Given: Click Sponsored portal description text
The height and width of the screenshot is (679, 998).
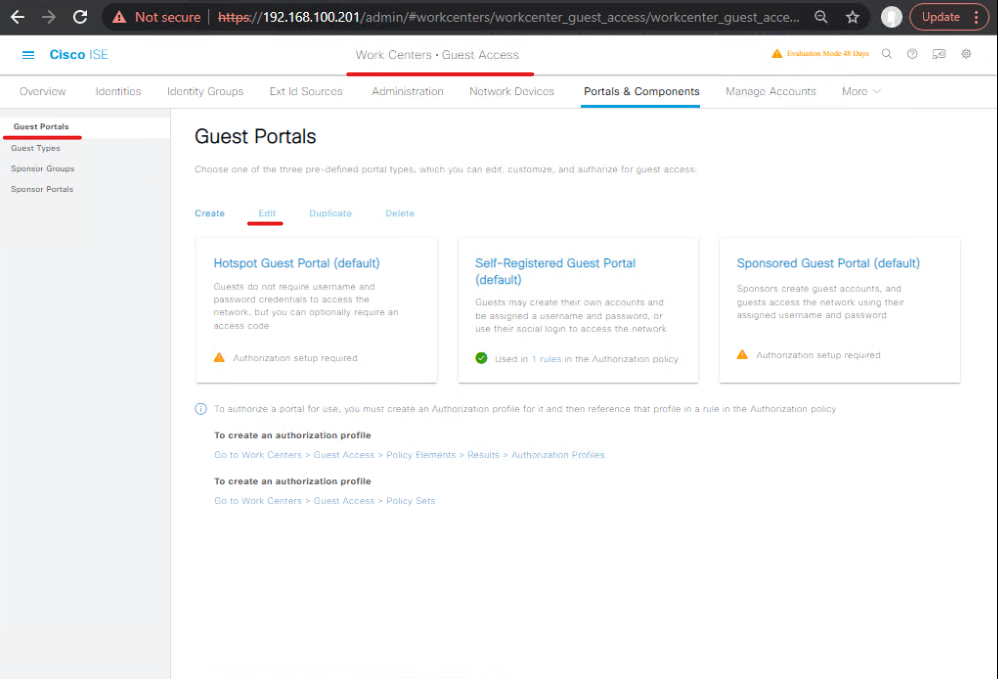Looking at the screenshot, I should (x=820, y=302).
